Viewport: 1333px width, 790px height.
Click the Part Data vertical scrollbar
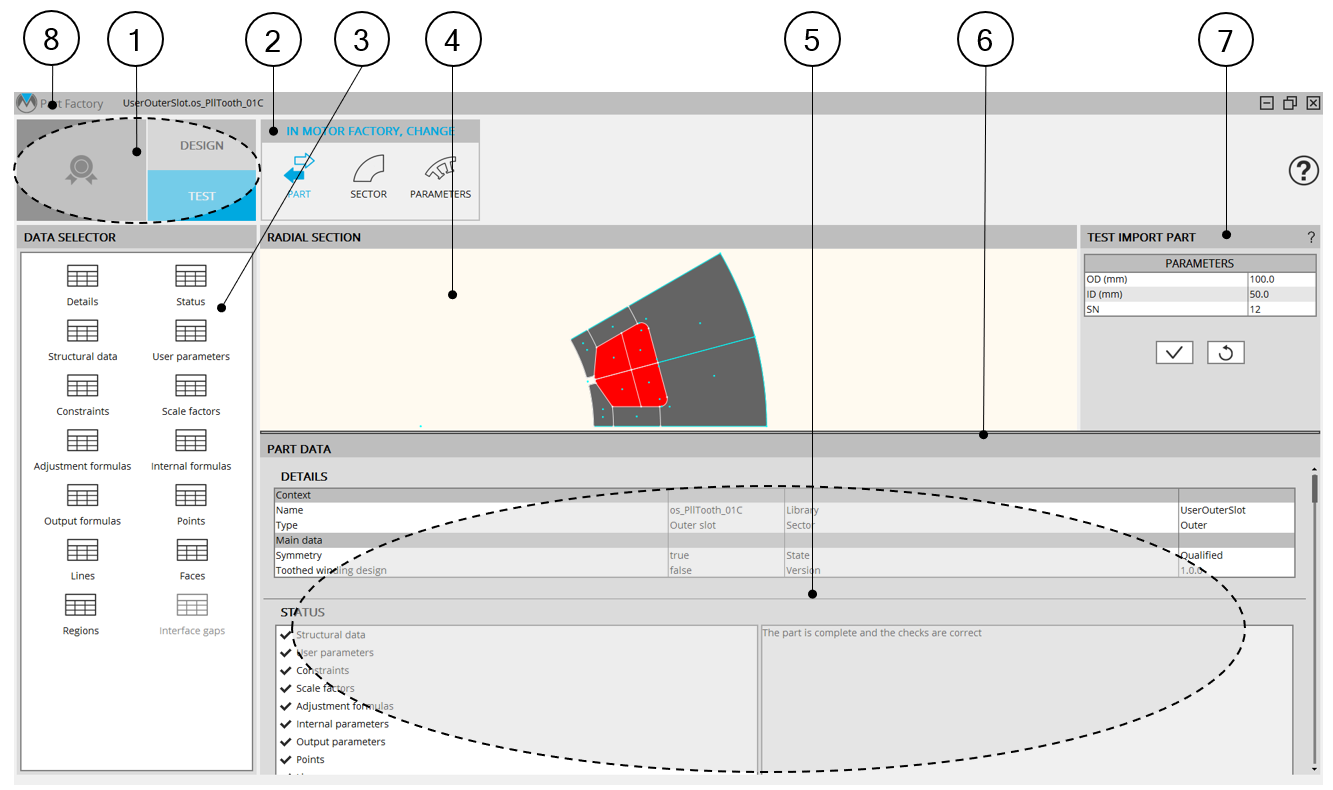pyautogui.click(x=1315, y=490)
